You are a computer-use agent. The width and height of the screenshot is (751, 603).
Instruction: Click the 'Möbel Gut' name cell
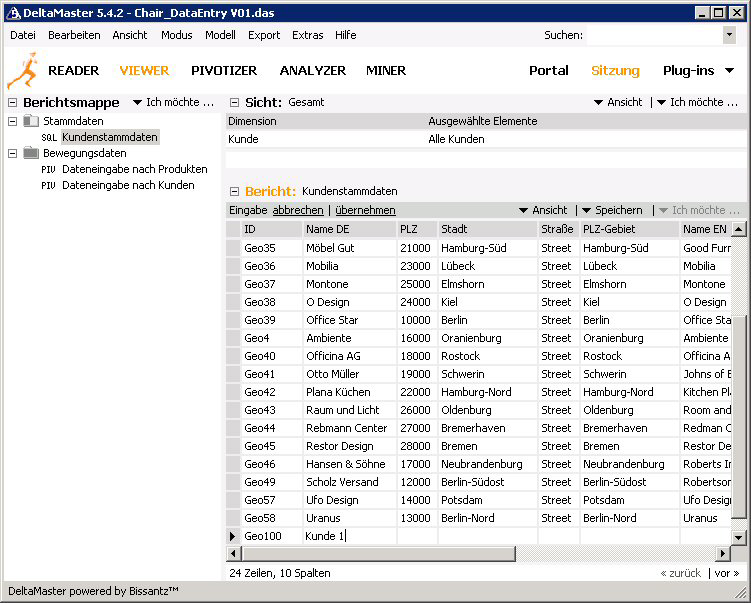point(350,248)
